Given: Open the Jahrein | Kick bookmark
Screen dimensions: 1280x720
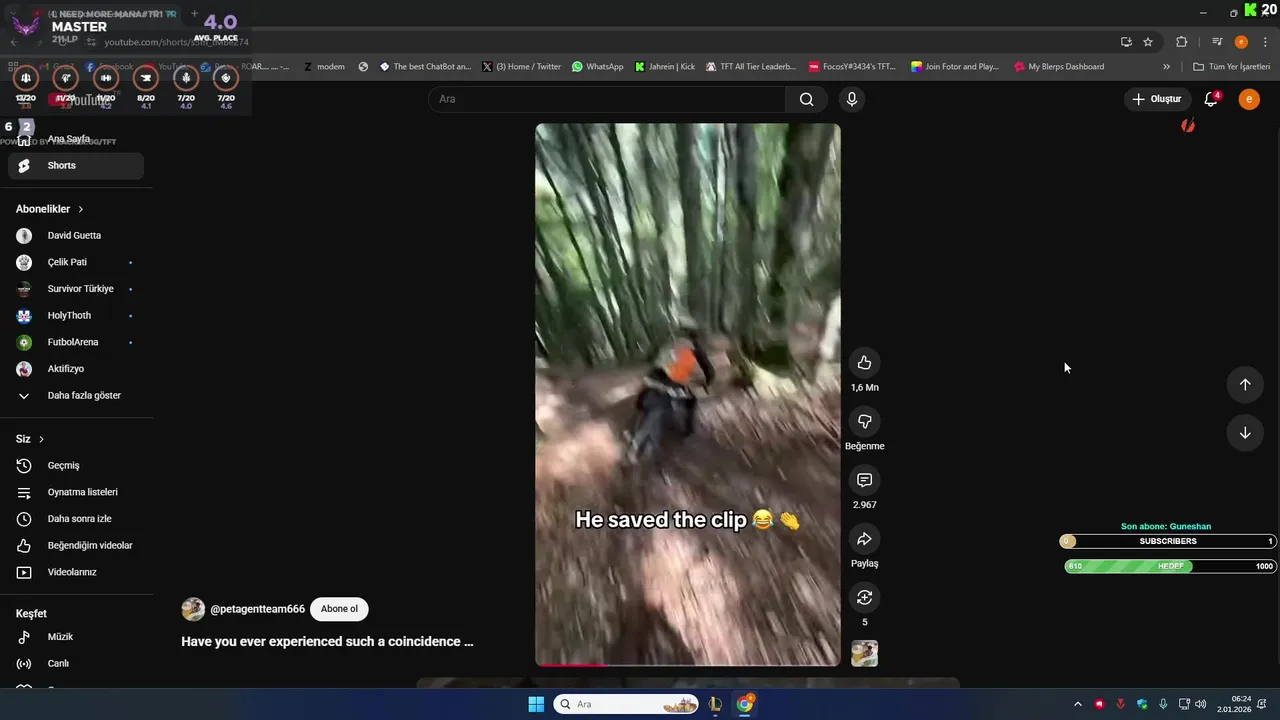Looking at the screenshot, I should [665, 67].
